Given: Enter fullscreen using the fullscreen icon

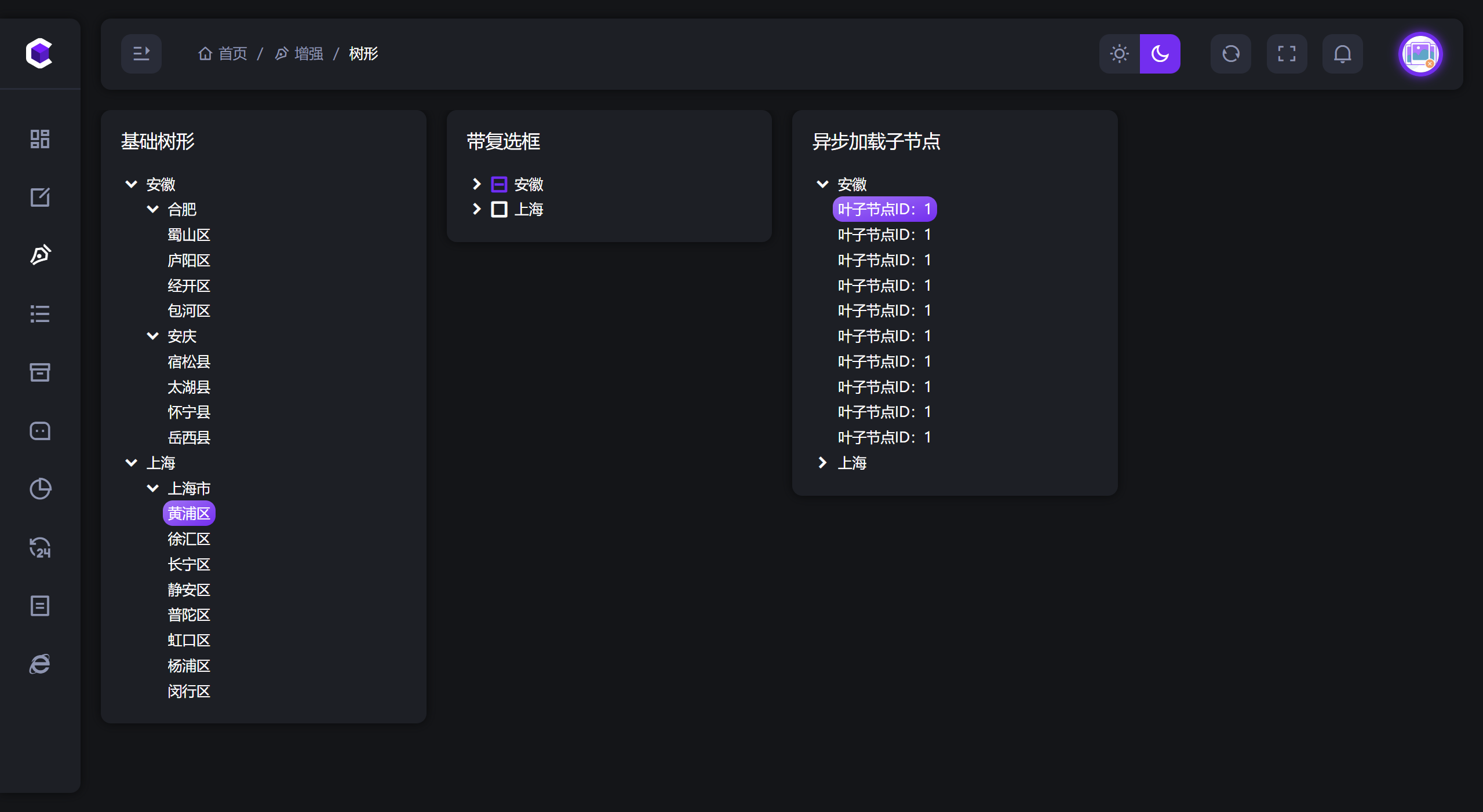Looking at the screenshot, I should tap(1286, 53).
